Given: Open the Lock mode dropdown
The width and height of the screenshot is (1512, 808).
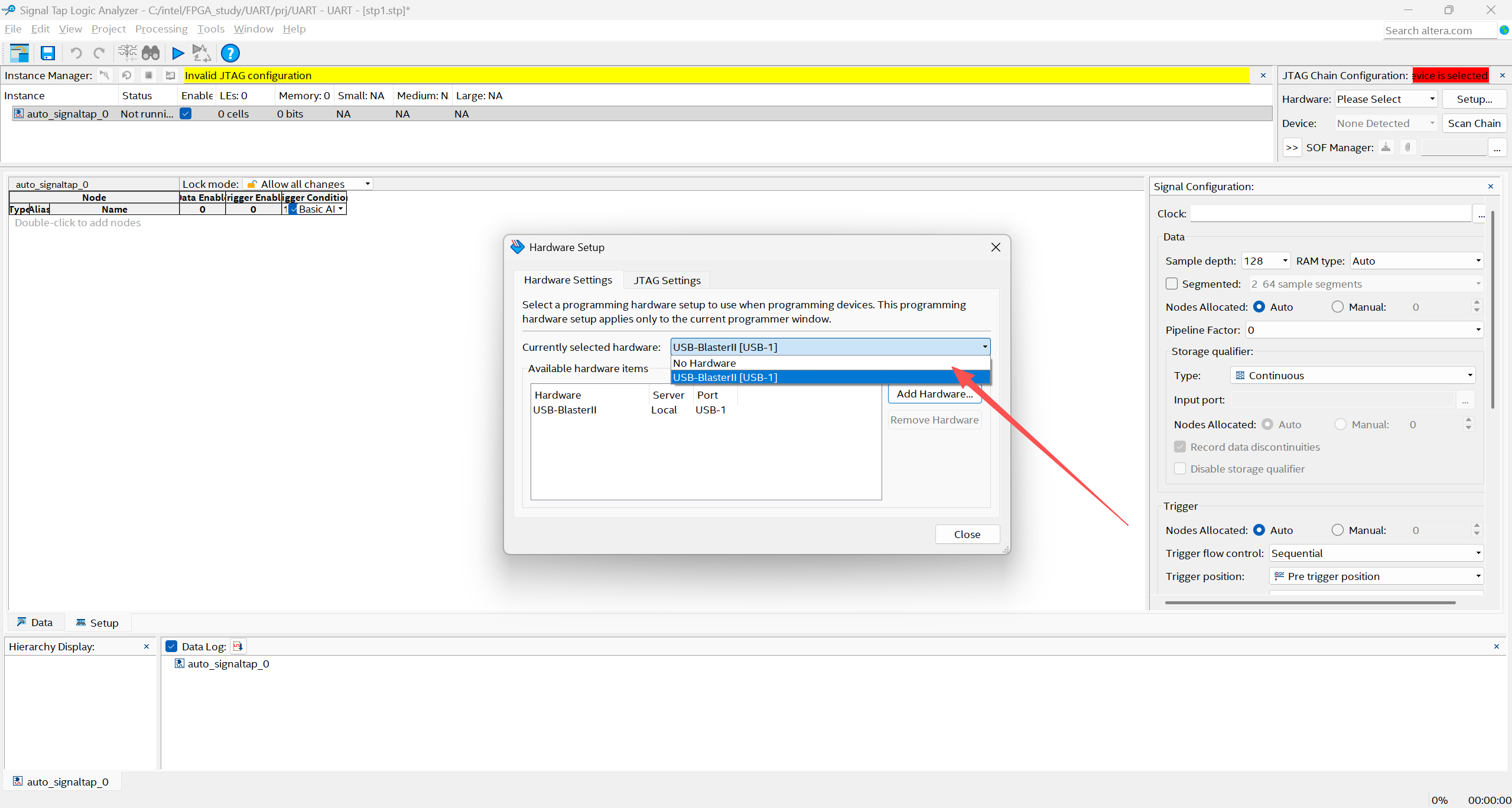Looking at the screenshot, I should [308, 184].
